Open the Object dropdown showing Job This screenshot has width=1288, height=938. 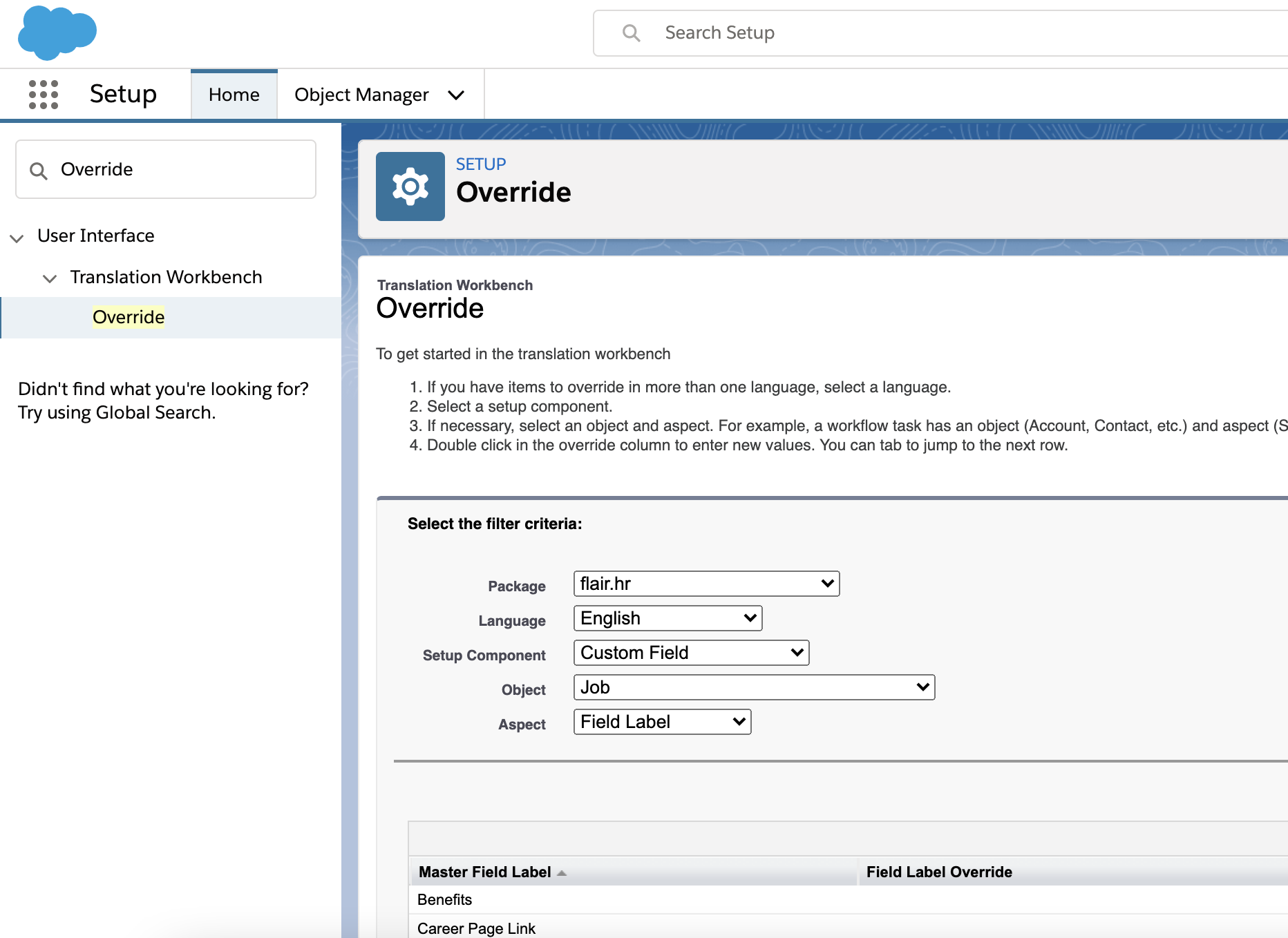point(754,687)
